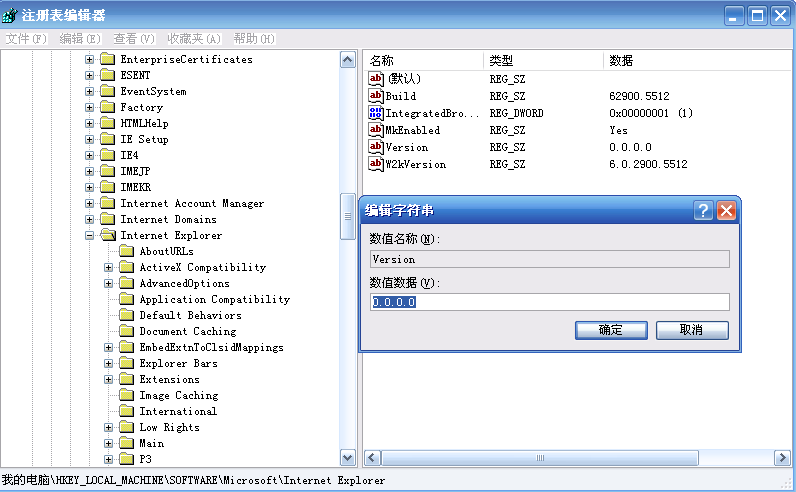Confirm with the 确定 button

[611, 330]
